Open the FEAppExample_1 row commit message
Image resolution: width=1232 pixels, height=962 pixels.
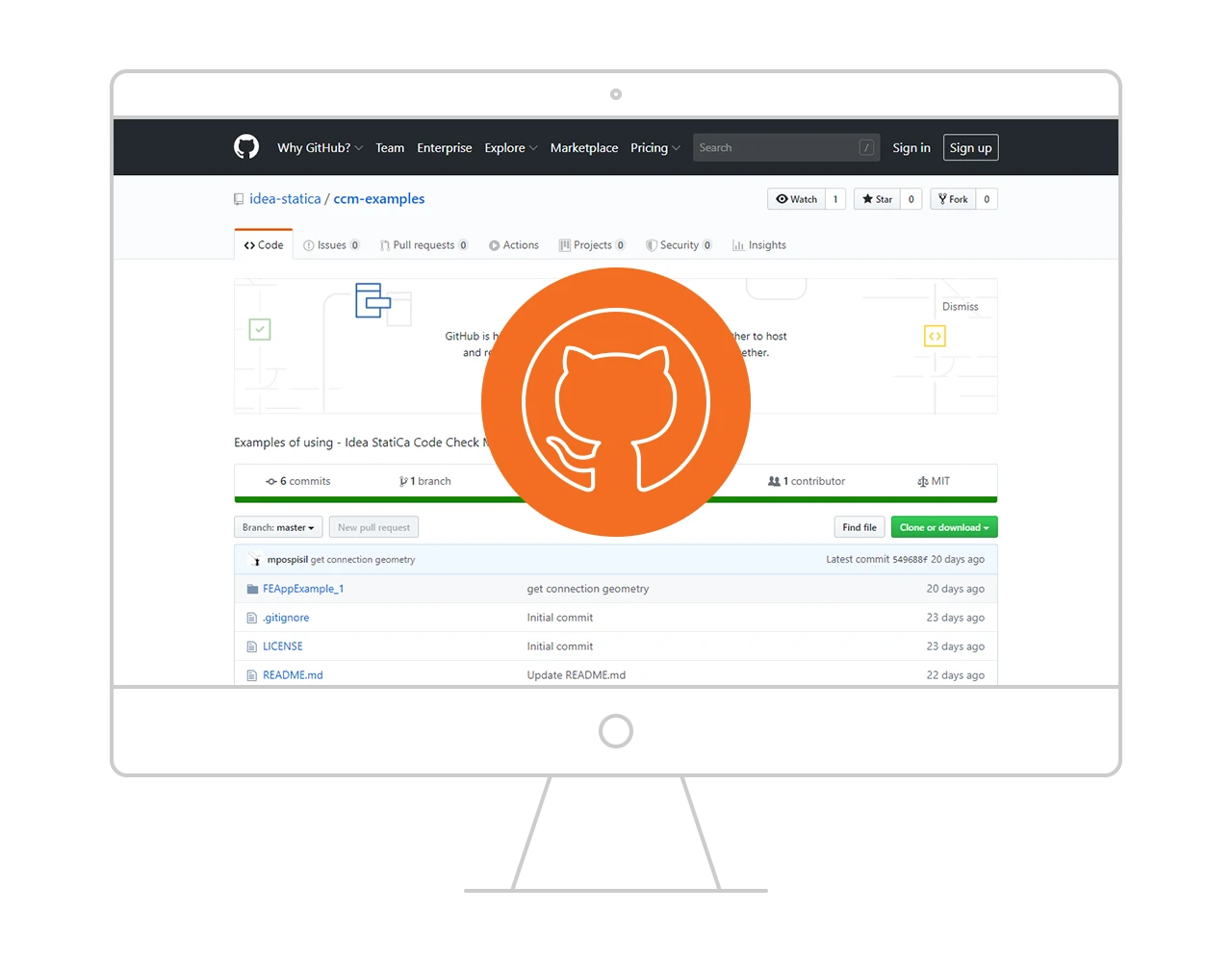pos(588,589)
